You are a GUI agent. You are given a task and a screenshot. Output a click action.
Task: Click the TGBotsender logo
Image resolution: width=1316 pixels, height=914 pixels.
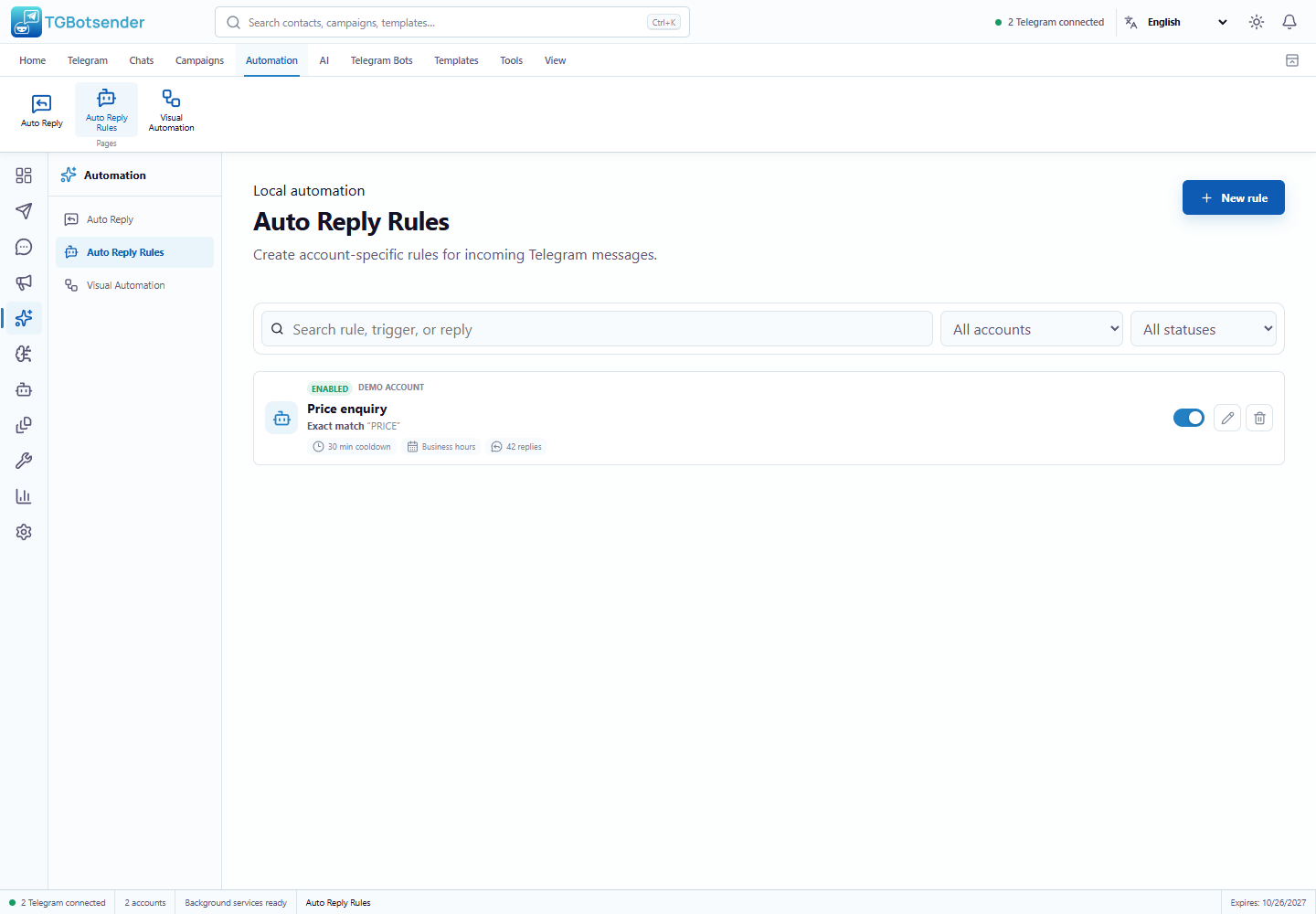(x=79, y=22)
